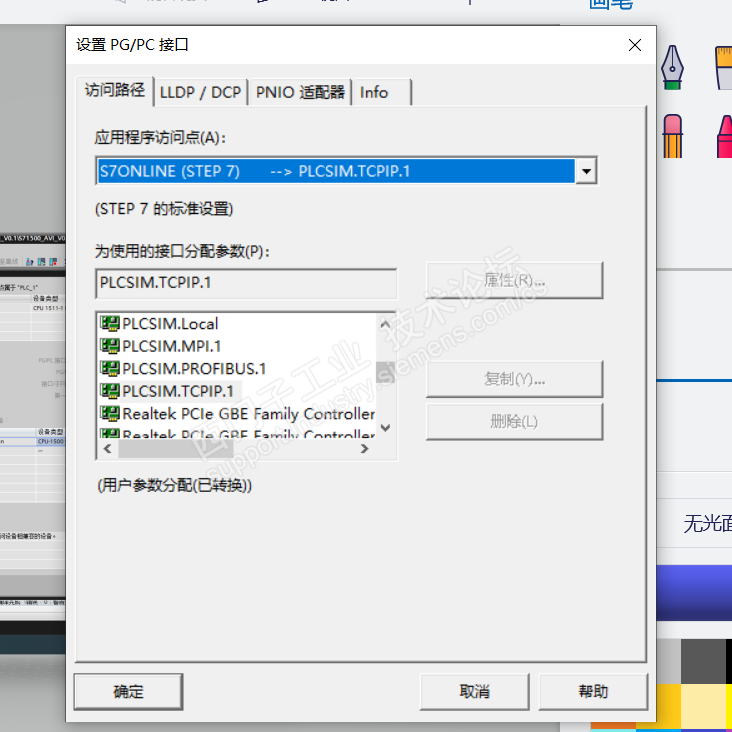Screen dimensions: 732x732
Task: Click the horizontal scroll right arrow
Action: 365,449
